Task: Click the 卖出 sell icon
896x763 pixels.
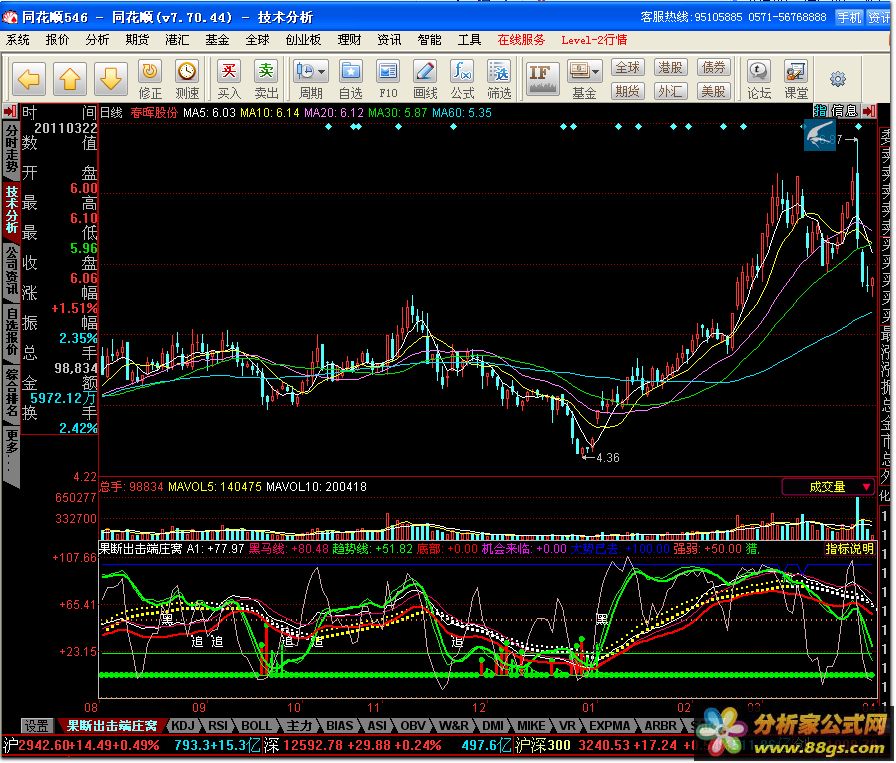Action: pos(266,80)
